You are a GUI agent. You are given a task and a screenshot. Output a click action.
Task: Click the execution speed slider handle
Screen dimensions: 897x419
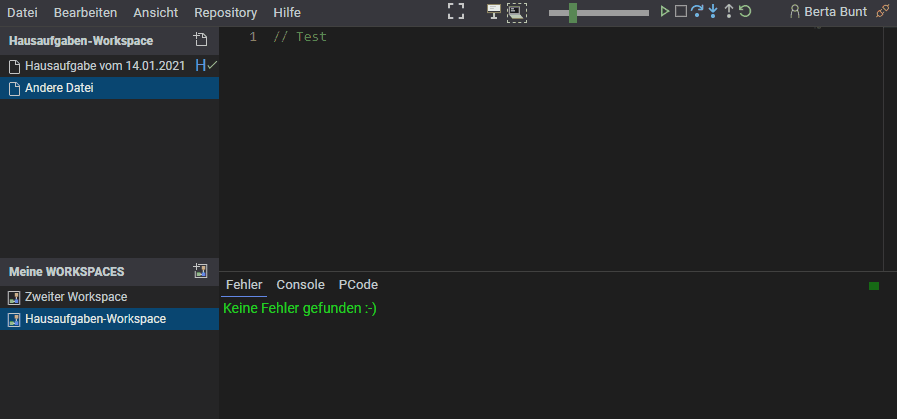tap(573, 12)
